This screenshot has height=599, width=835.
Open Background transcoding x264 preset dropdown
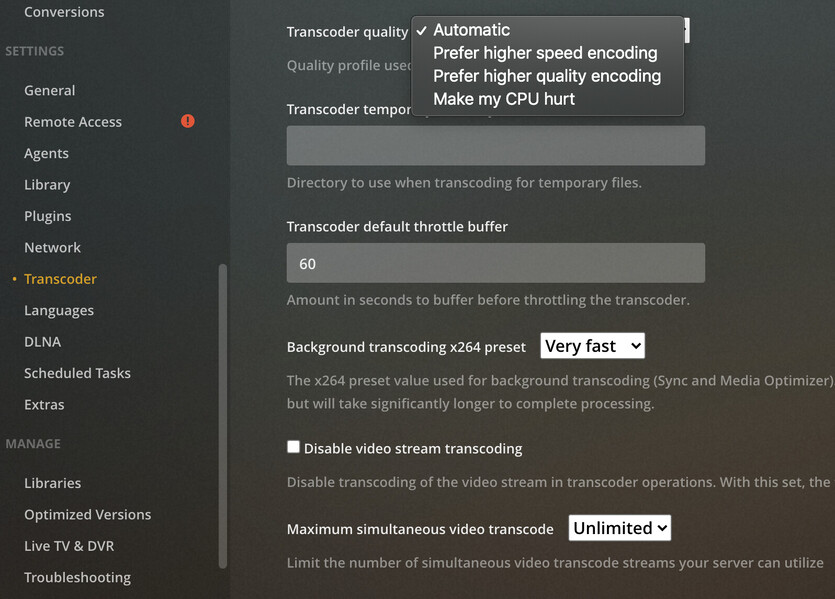[592, 346]
